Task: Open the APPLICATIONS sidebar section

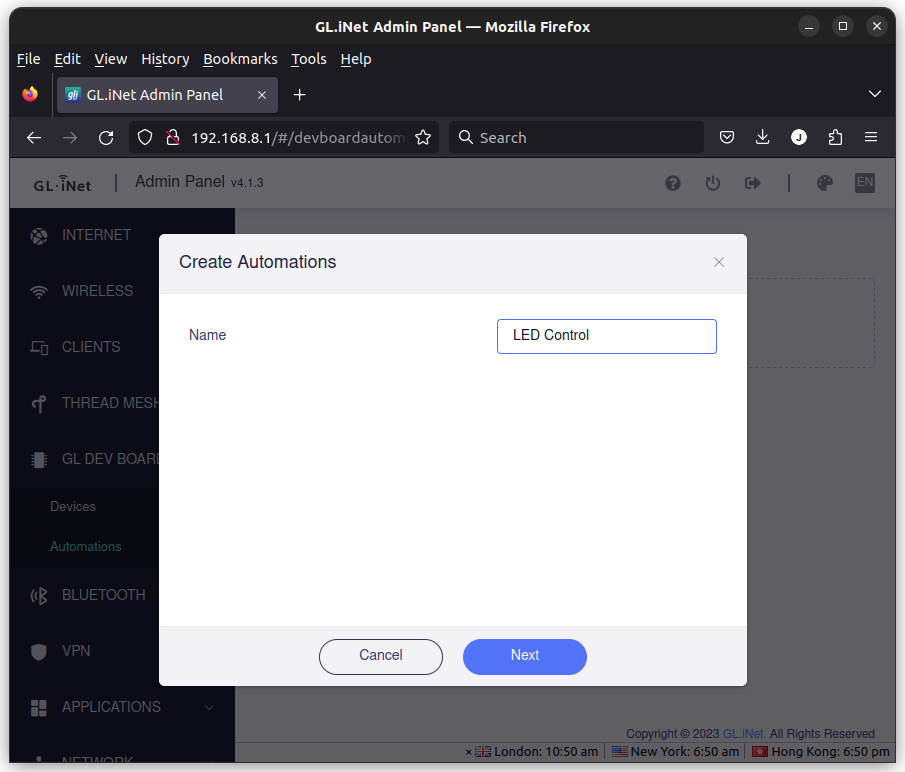Action: [111, 707]
